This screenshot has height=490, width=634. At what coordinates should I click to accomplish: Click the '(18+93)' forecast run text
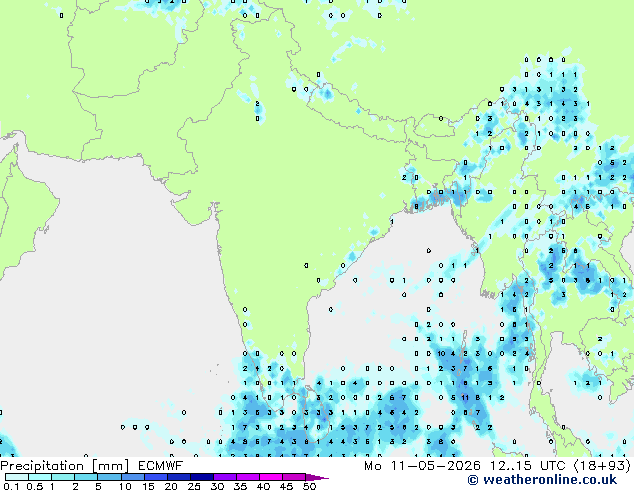pyautogui.click(x=602, y=466)
